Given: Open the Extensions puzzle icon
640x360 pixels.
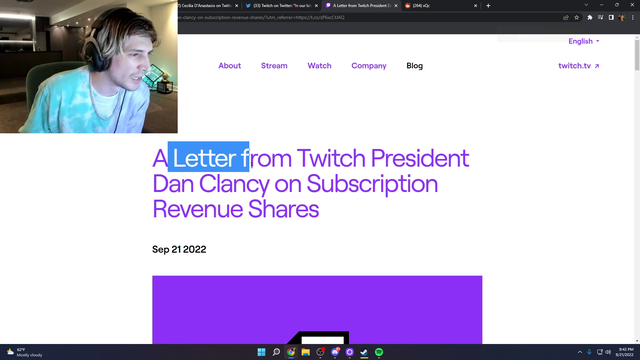Looking at the screenshot, I should tap(590, 18).
